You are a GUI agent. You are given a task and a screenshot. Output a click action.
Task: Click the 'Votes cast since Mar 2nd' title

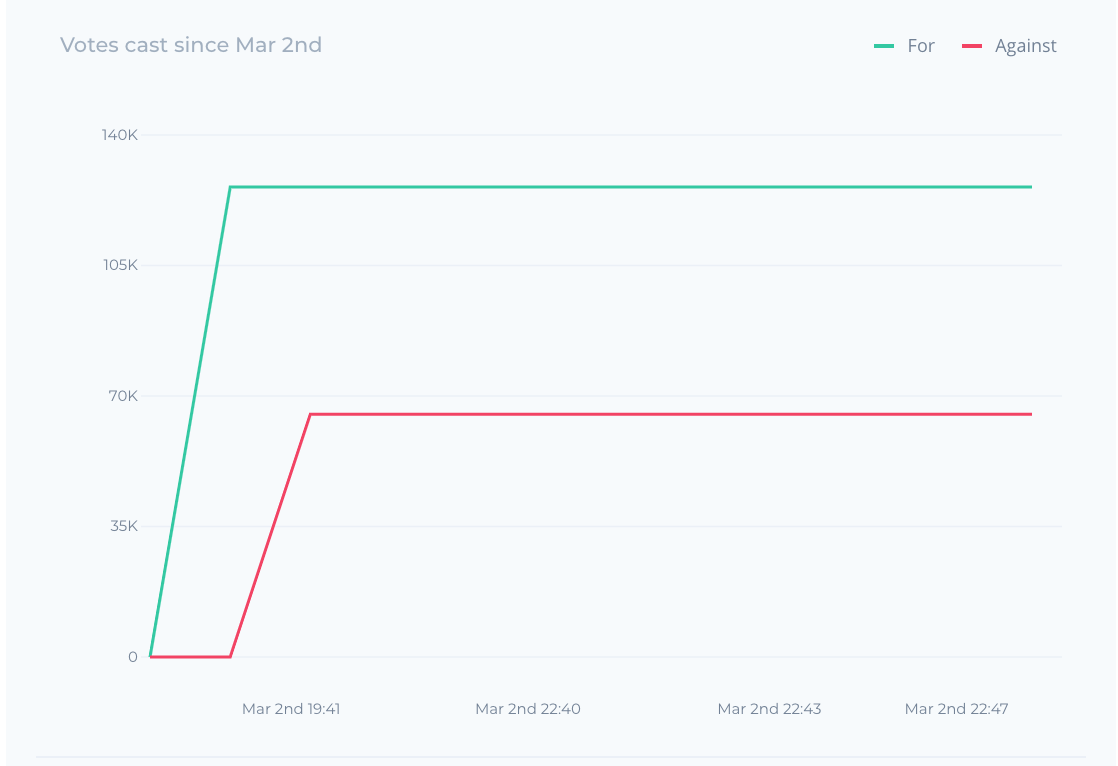tap(191, 45)
